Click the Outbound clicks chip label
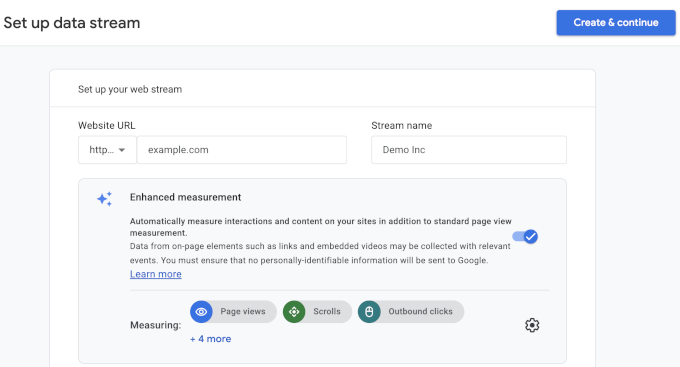 [420, 311]
